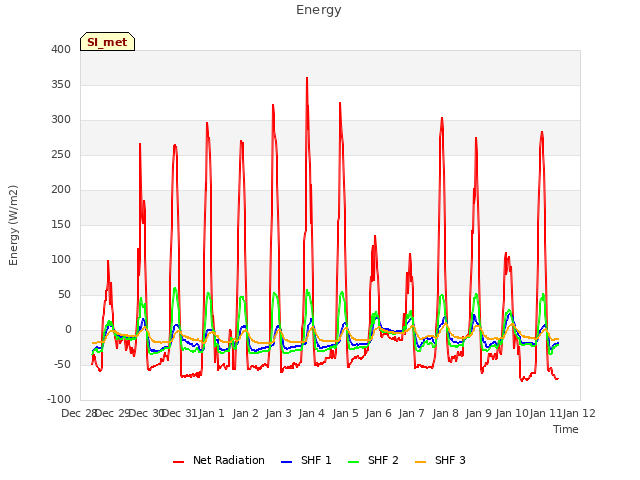
Task: Click the red Net Radiation legend swatch
Action: 178,462
